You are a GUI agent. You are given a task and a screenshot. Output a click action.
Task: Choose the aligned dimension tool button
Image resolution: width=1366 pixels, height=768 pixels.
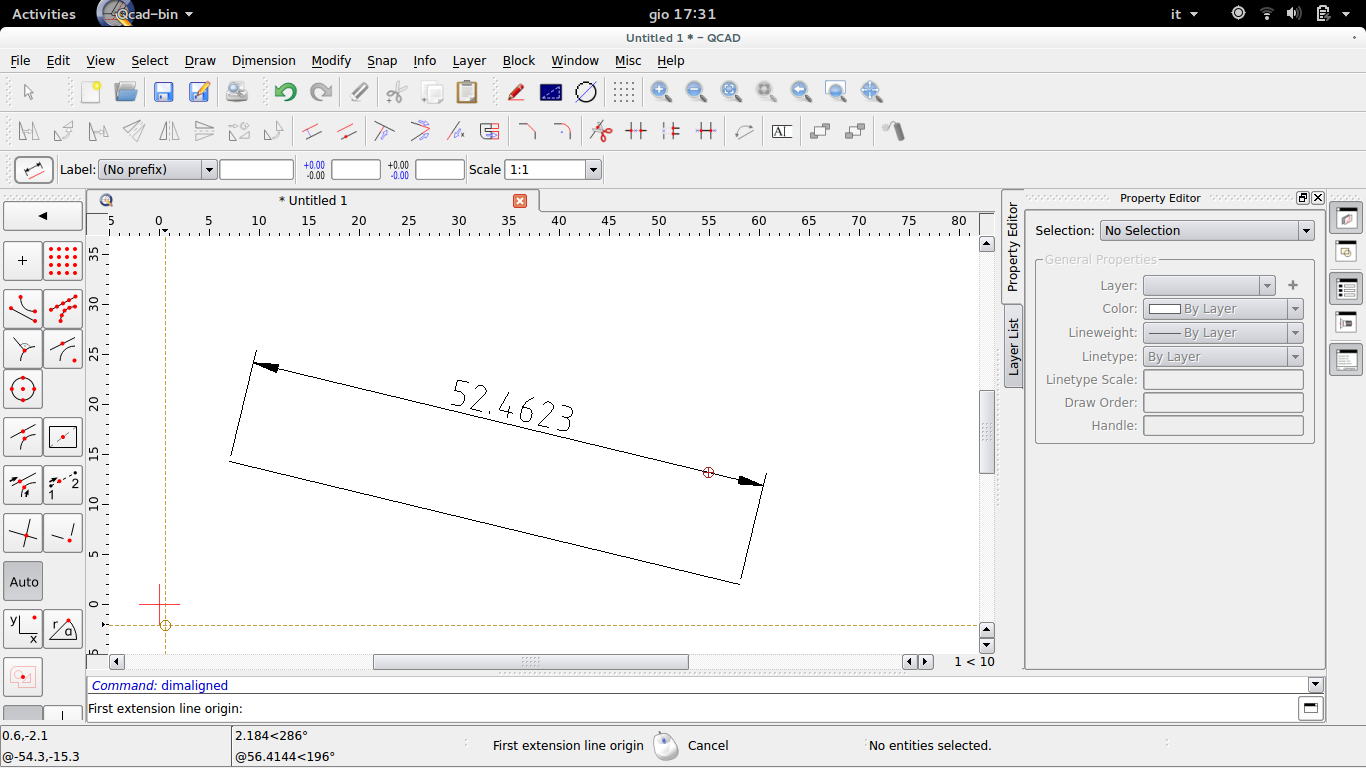click(34, 170)
